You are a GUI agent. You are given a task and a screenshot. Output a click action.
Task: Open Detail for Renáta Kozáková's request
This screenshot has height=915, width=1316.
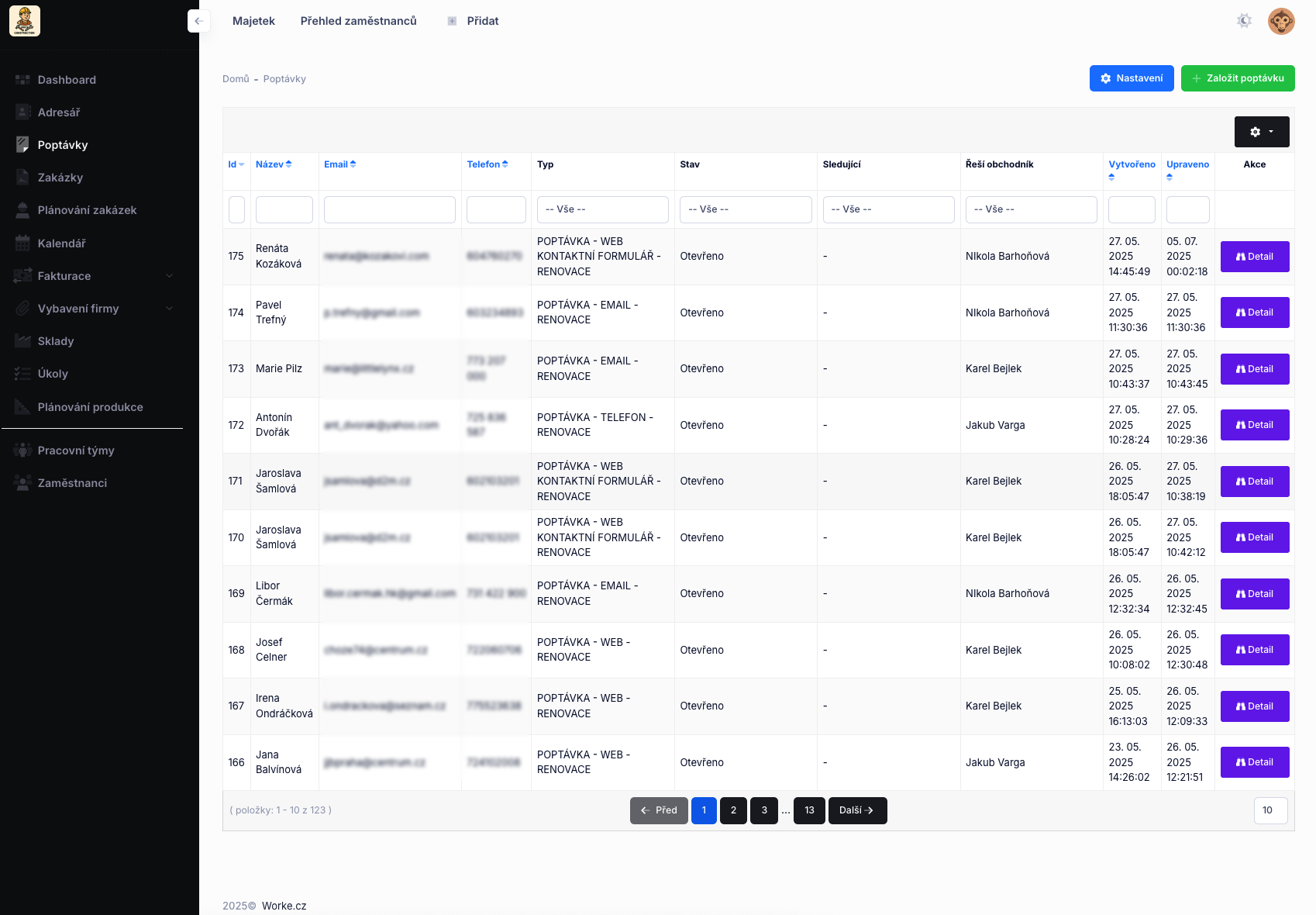(x=1254, y=256)
